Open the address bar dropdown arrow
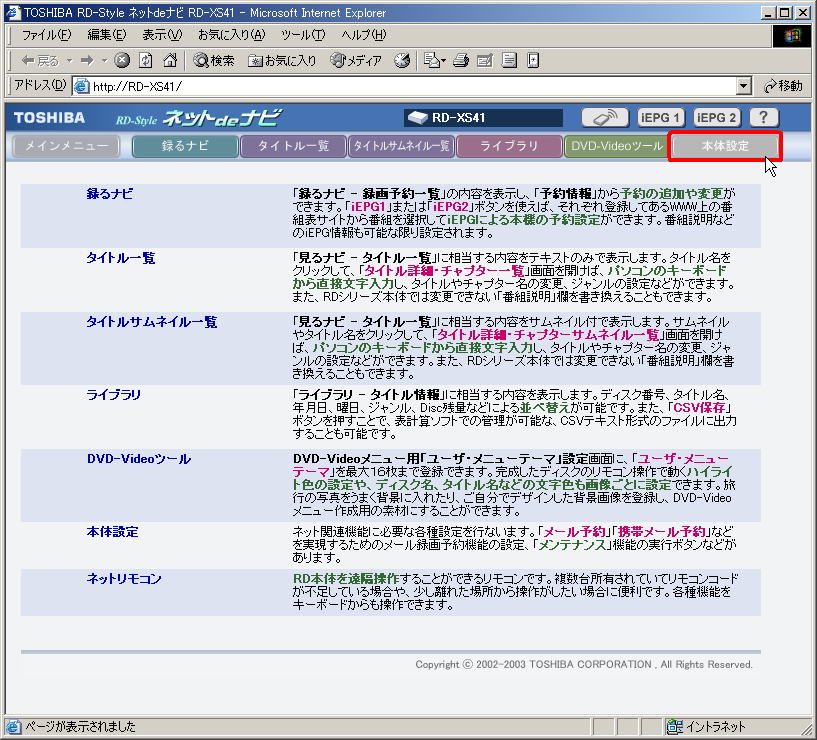817x740 pixels. tap(744, 86)
